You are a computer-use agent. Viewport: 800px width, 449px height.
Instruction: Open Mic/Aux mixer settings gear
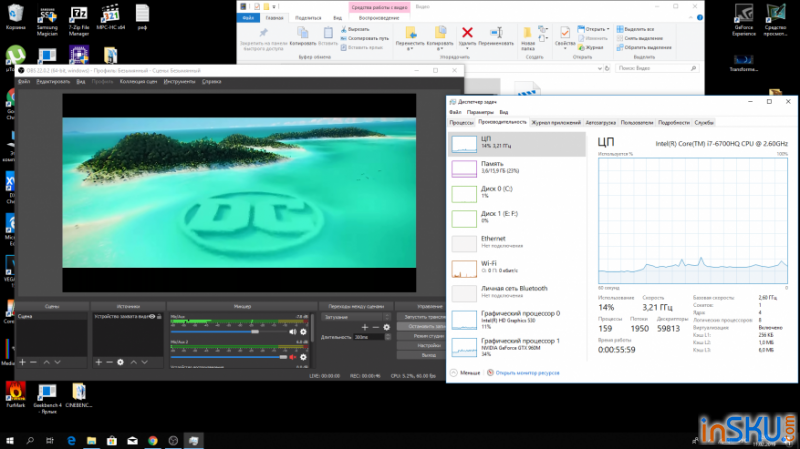304,332
